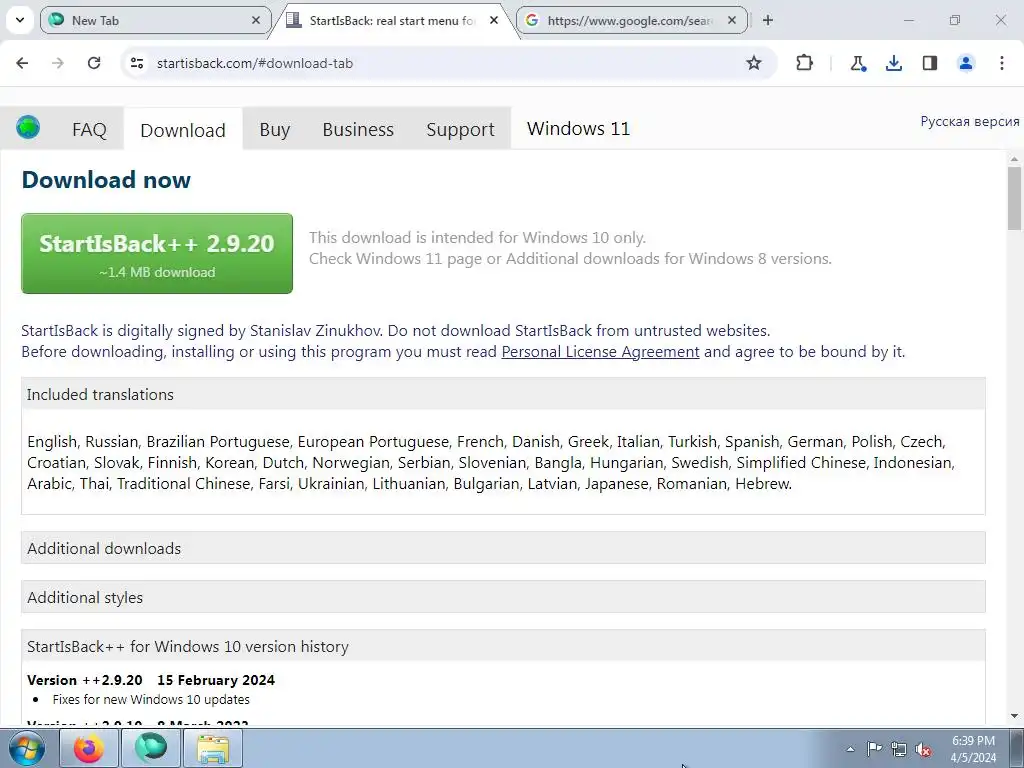Go to the Windows 11 page
This screenshot has height=768, width=1024.
[578, 129]
